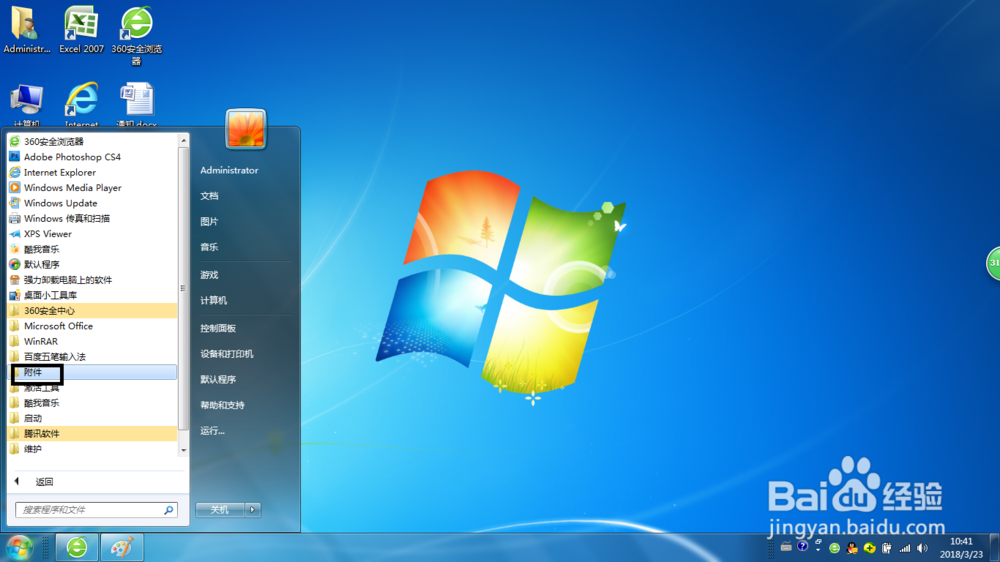Select the docx document on the desktop
Viewport: 1000px width, 562px height.
(136, 105)
